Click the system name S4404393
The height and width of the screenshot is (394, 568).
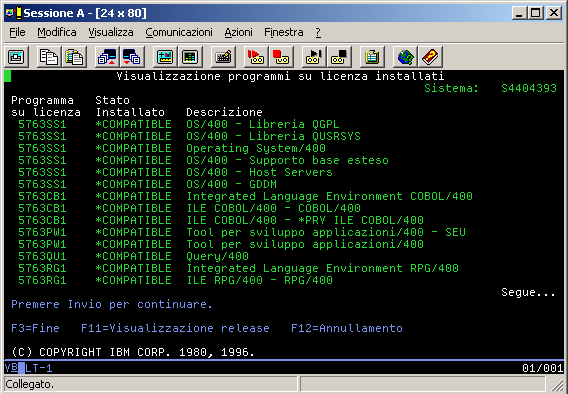tap(529, 88)
